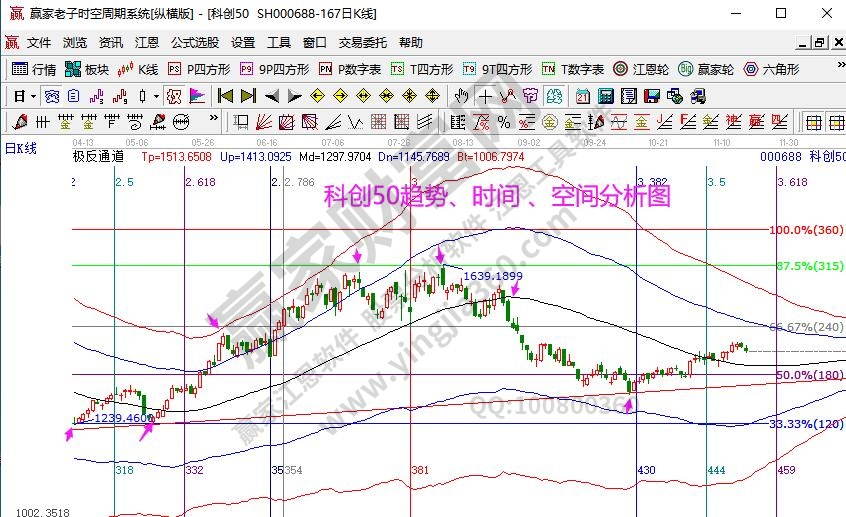Click the percent sign drawing tool
The image size is (846, 517).
pos(504,122)
